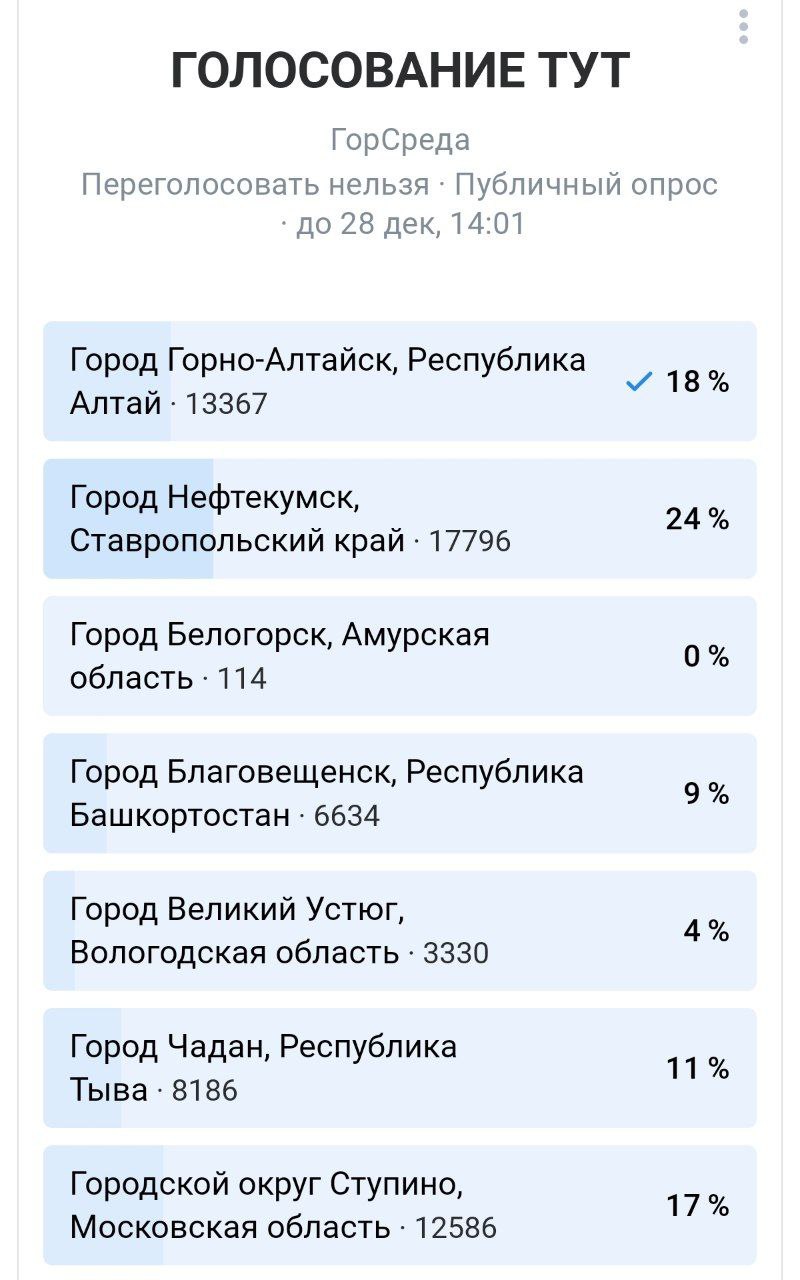
Task: Click the ГОЛОСОВАНИЕ ТУТ poll title
Action: point(400,70)
